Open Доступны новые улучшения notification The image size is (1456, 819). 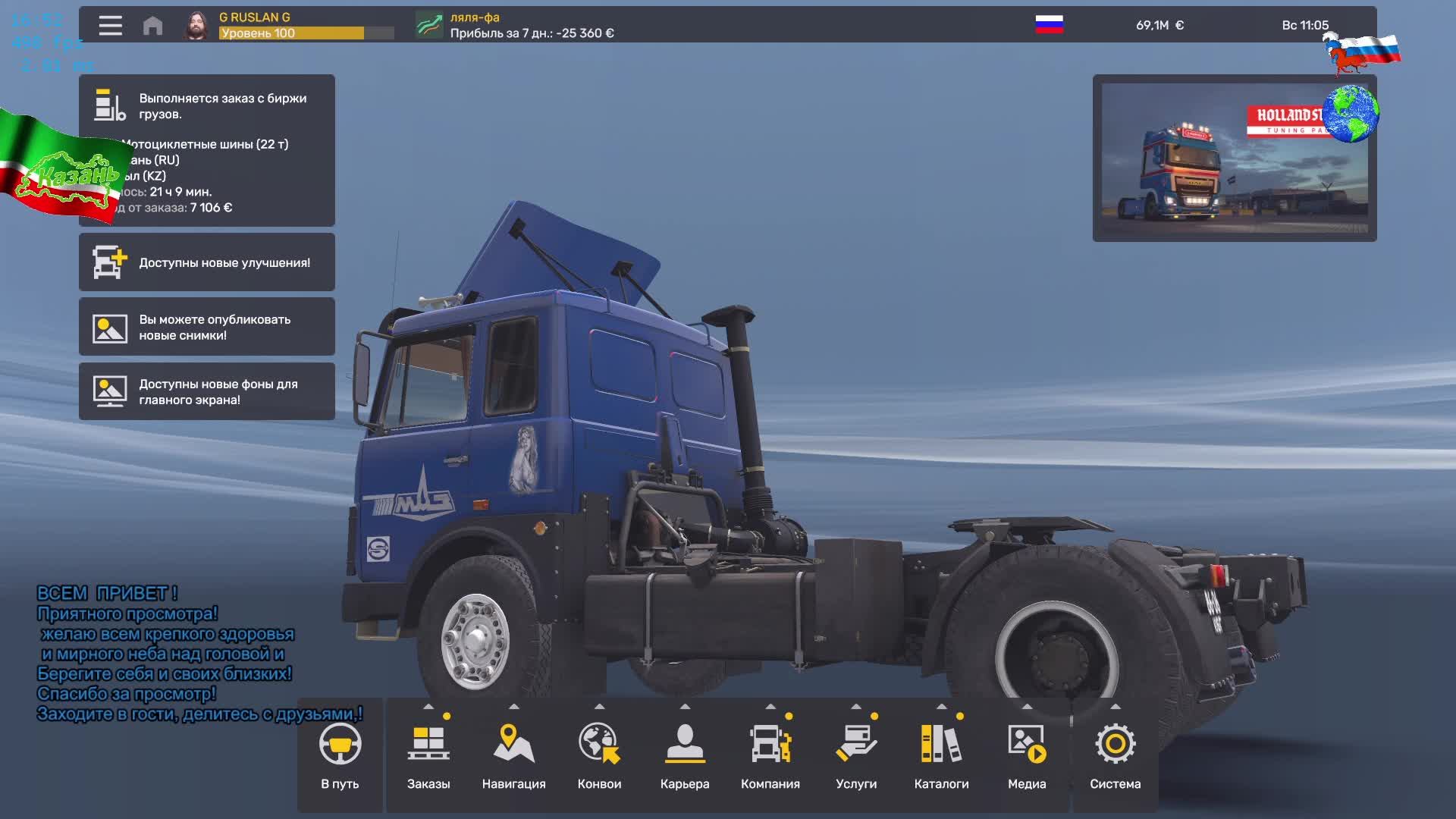[x=207, y=262]
